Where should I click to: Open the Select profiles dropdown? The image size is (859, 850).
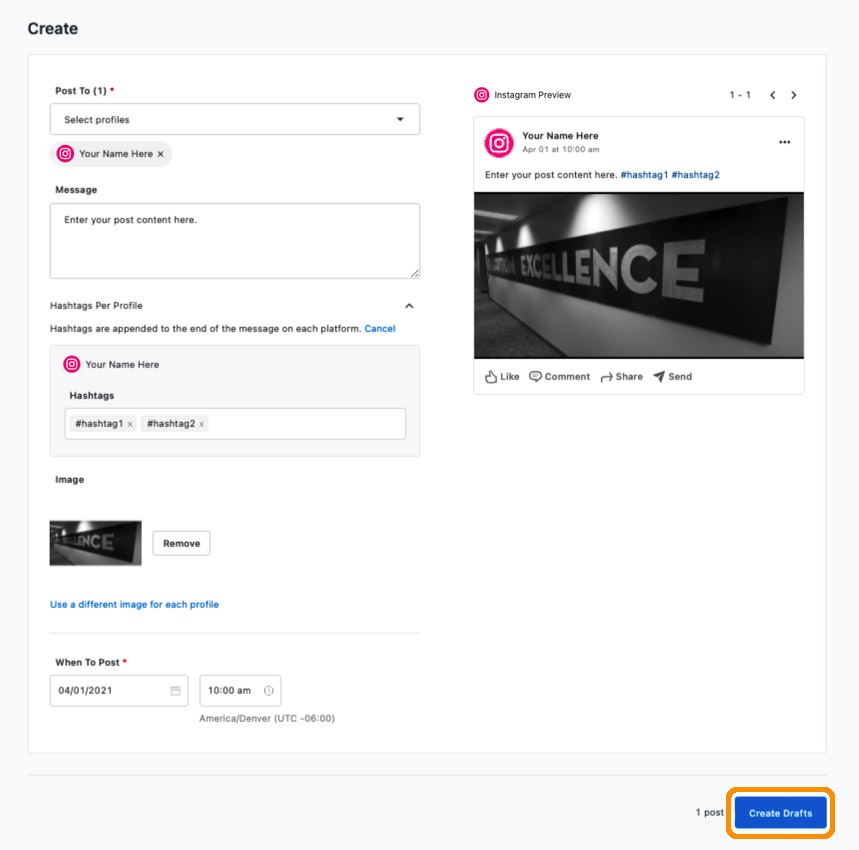point(234,119)
